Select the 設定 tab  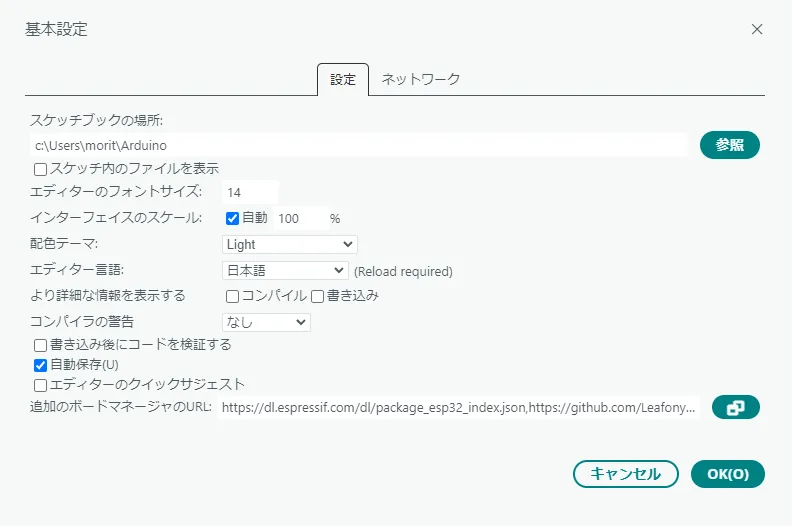343,79
